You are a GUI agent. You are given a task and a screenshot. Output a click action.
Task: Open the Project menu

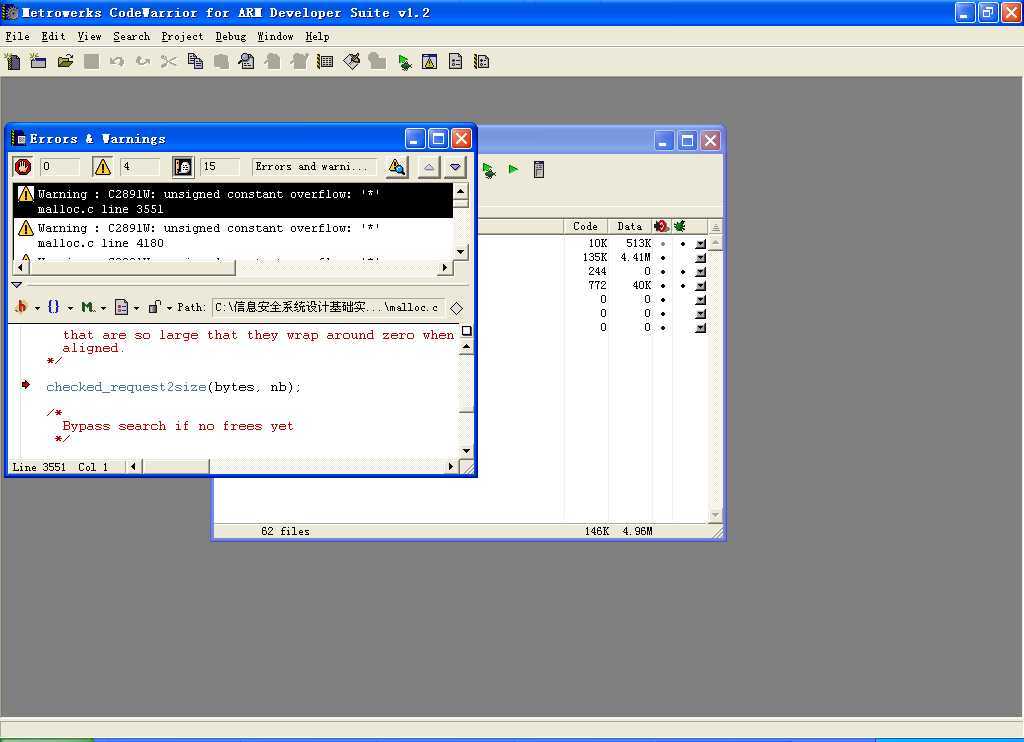[x=182, y=37]
